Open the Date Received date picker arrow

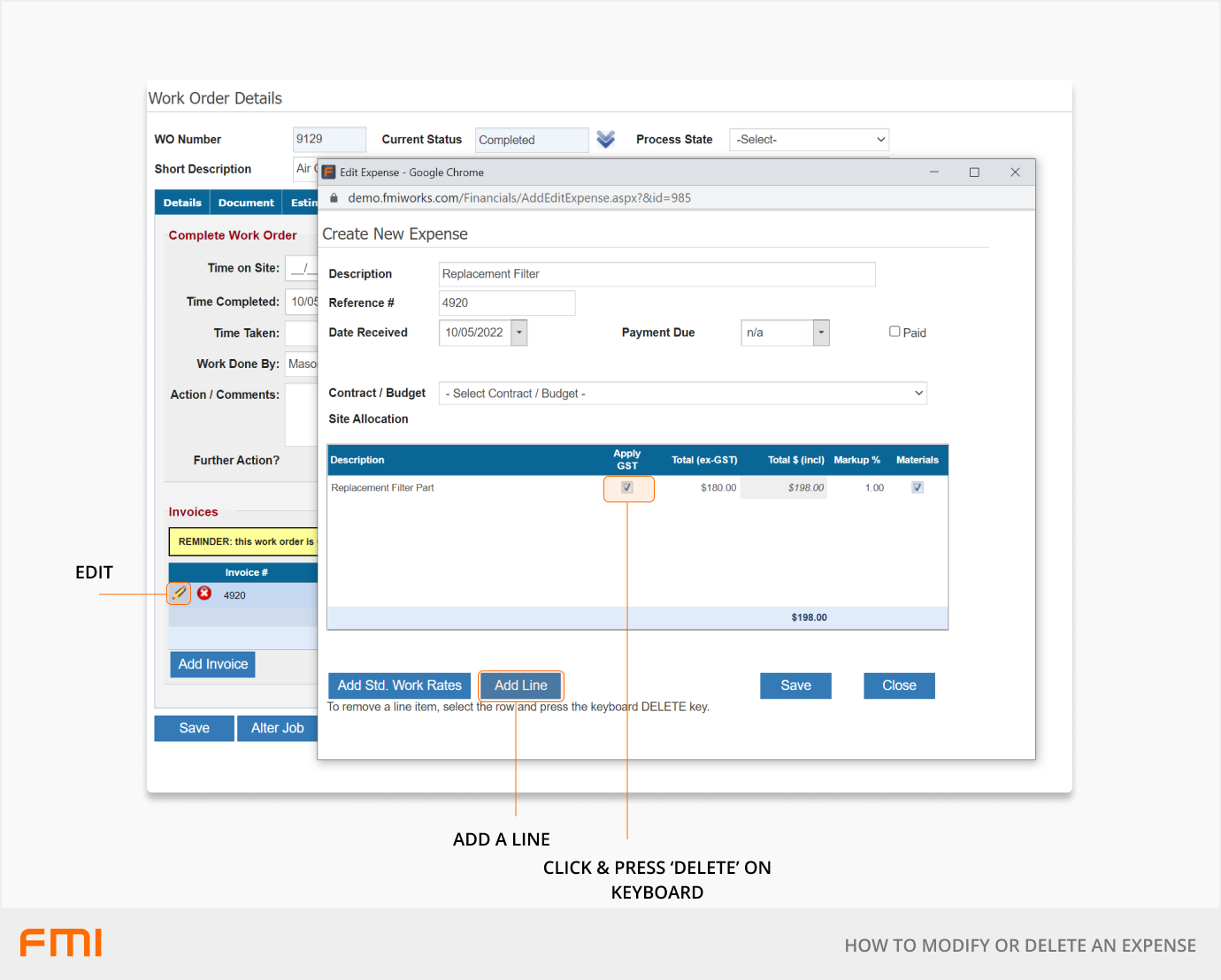pos(519,333)
